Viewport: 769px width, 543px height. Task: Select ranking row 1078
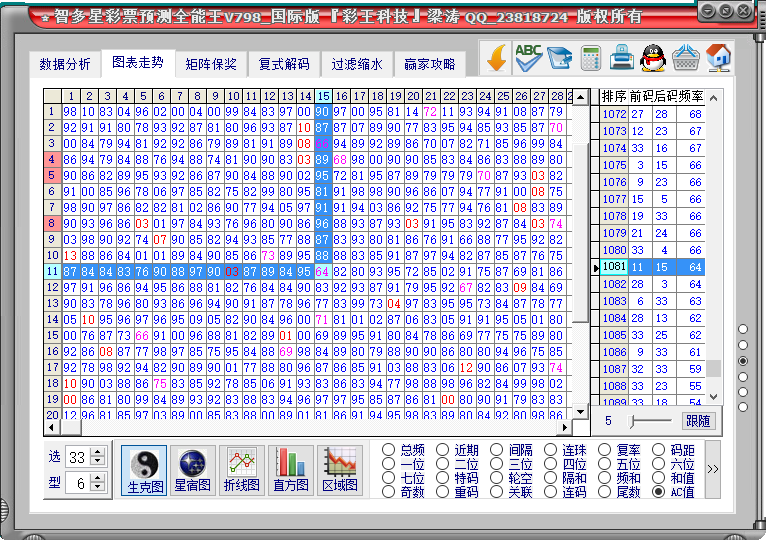pos(652,216)
